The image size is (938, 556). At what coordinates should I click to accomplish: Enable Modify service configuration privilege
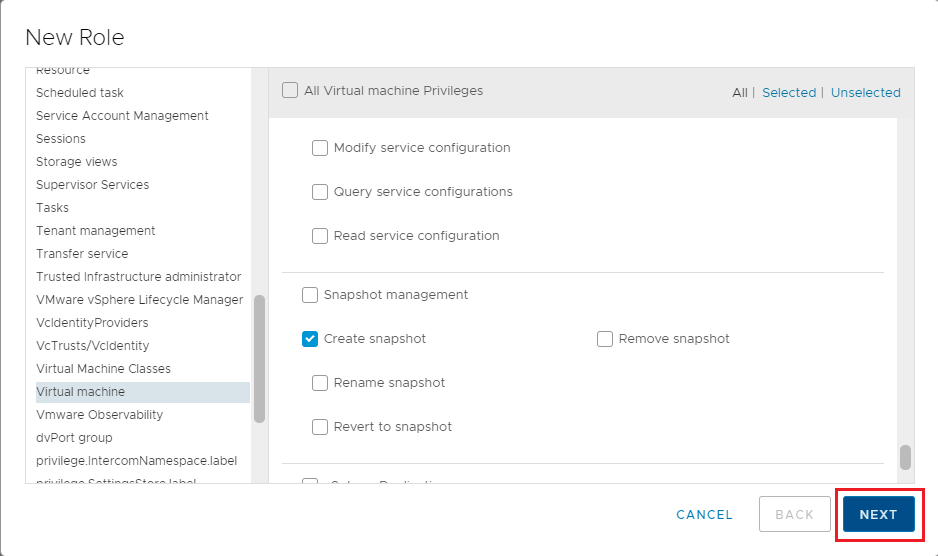[320, 148]
